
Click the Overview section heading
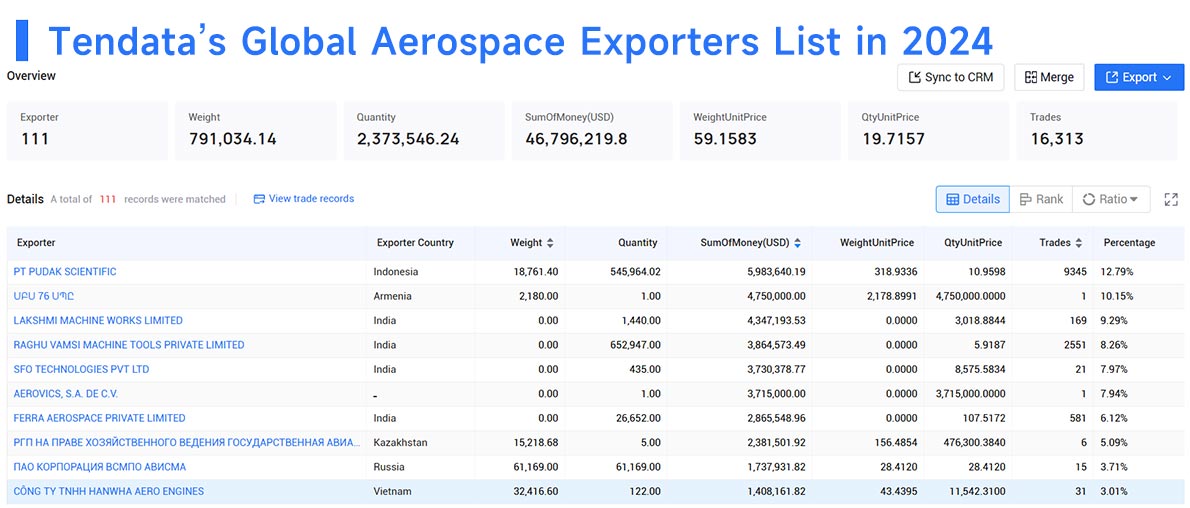click(31, 76)
